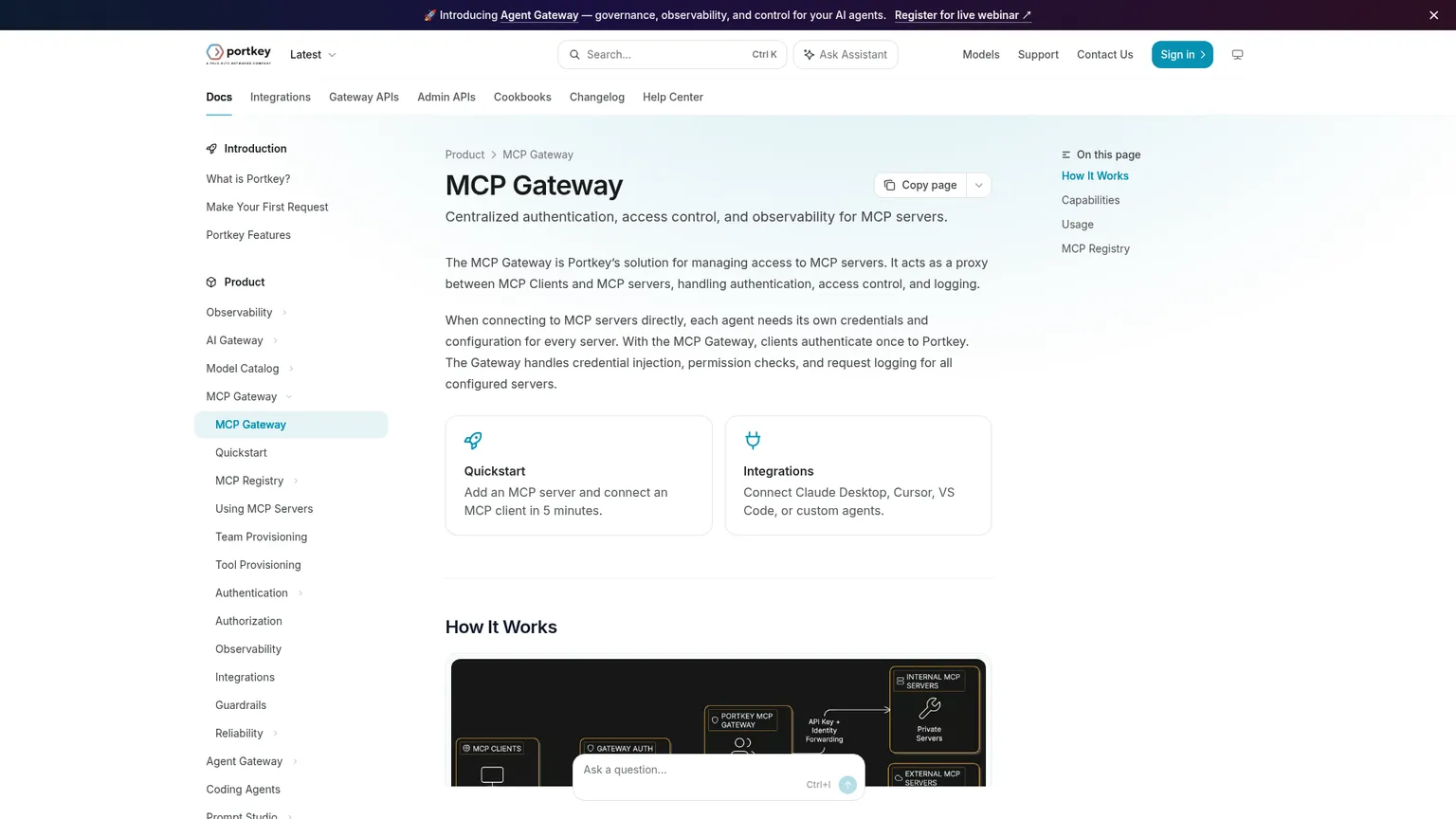Expand the AI Gateway sidebar section
This screenshot has width=1456, height=819.
click(275, 340)
